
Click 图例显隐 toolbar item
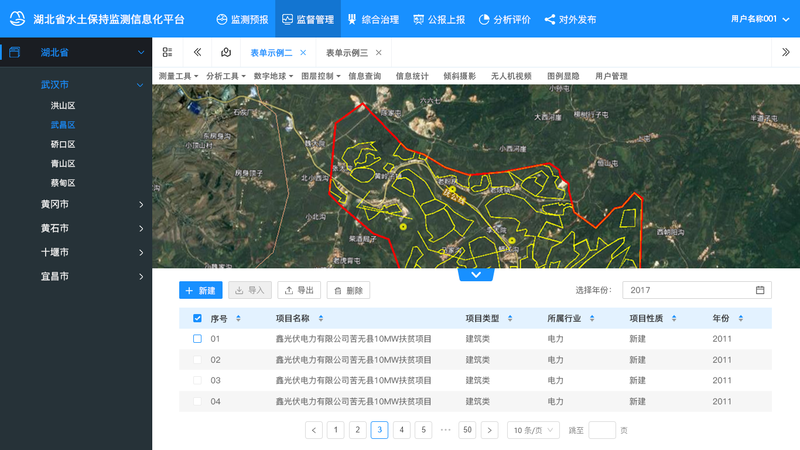pyautogui.click(x=563, y=76)
